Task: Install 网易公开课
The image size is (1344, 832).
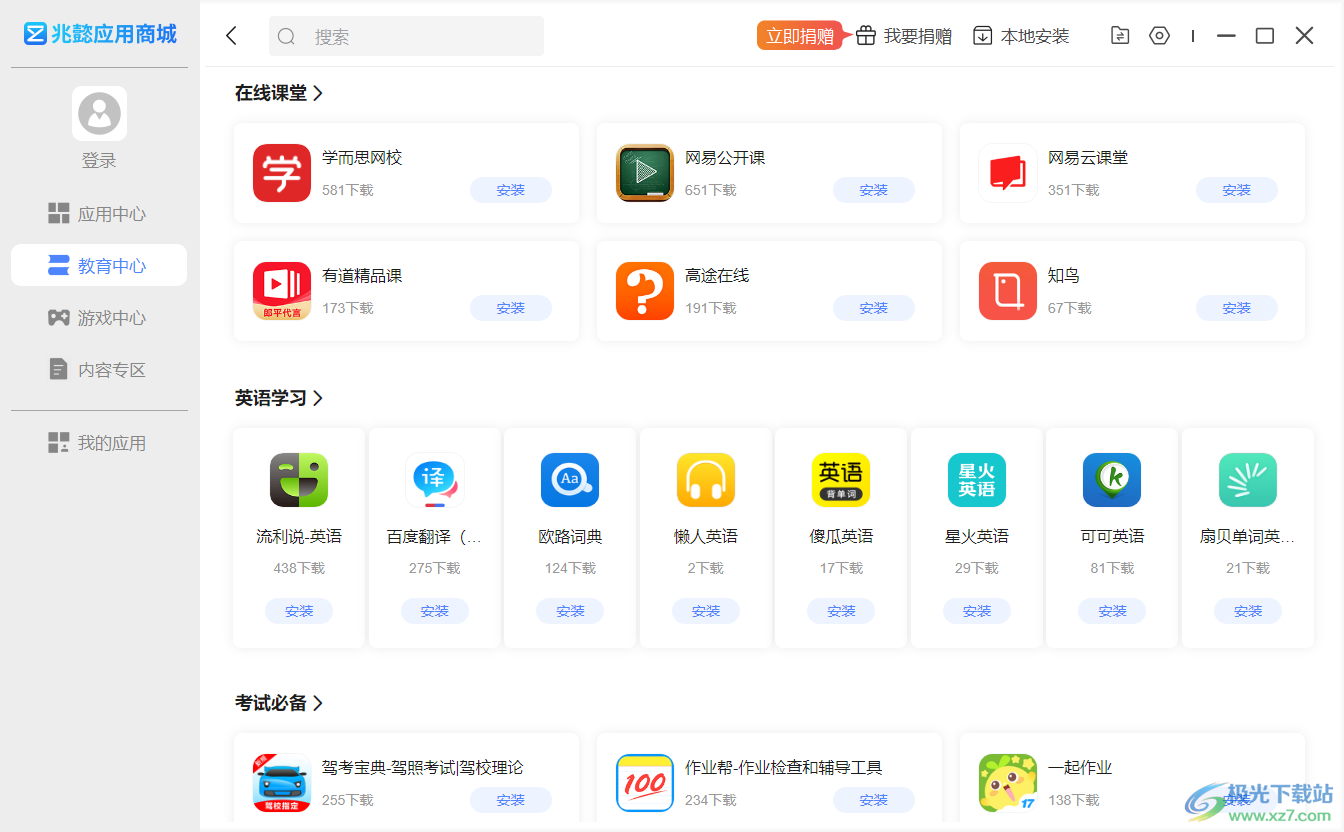Action: coord(874,190)
